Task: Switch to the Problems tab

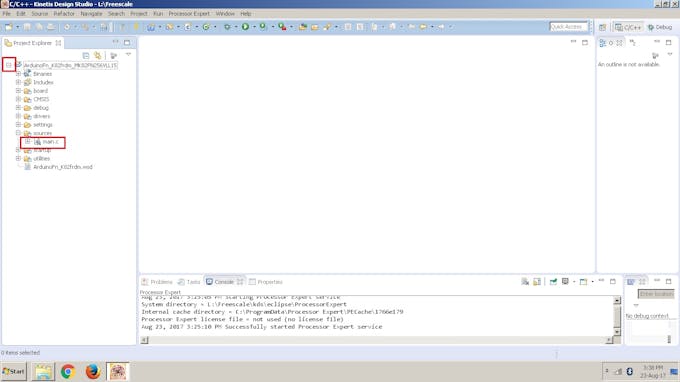Action: click(157, 282)
